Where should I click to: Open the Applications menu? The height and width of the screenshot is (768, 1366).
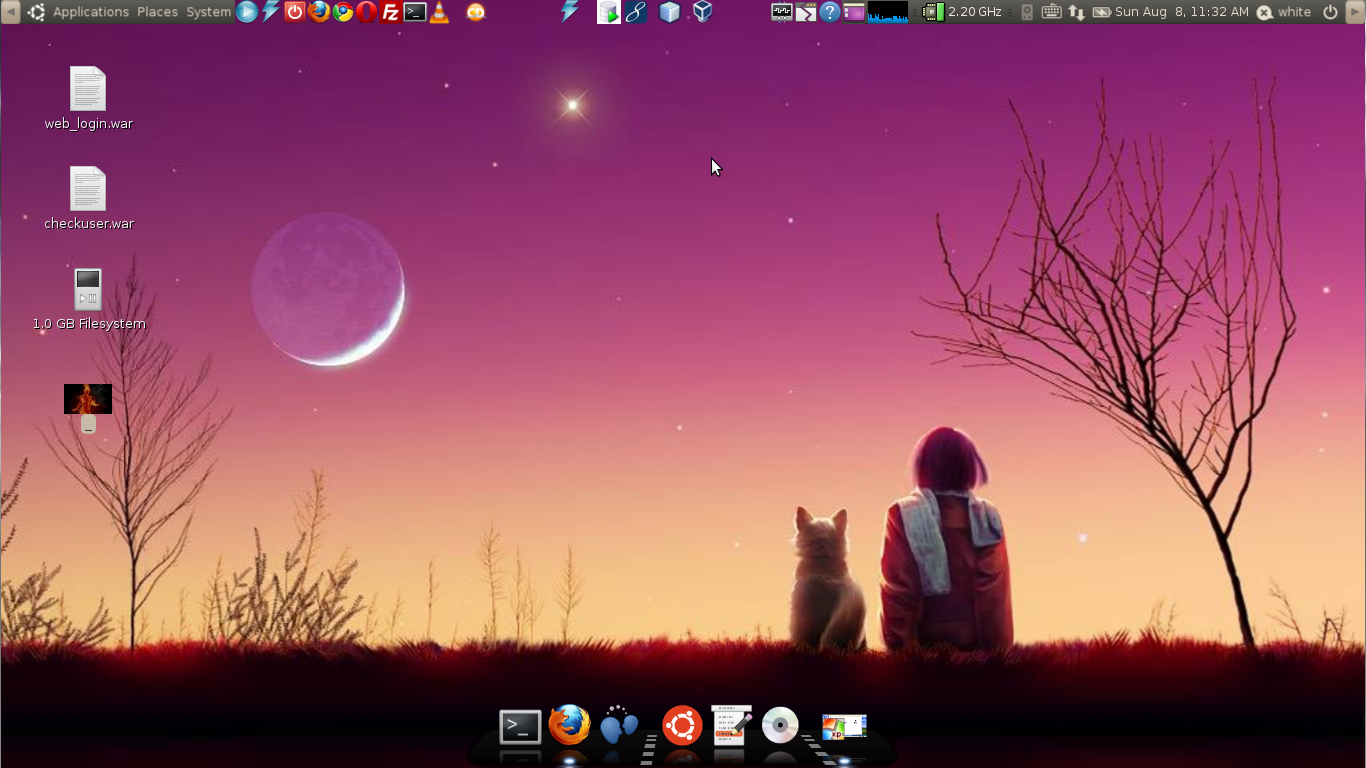tap(91, 12)
